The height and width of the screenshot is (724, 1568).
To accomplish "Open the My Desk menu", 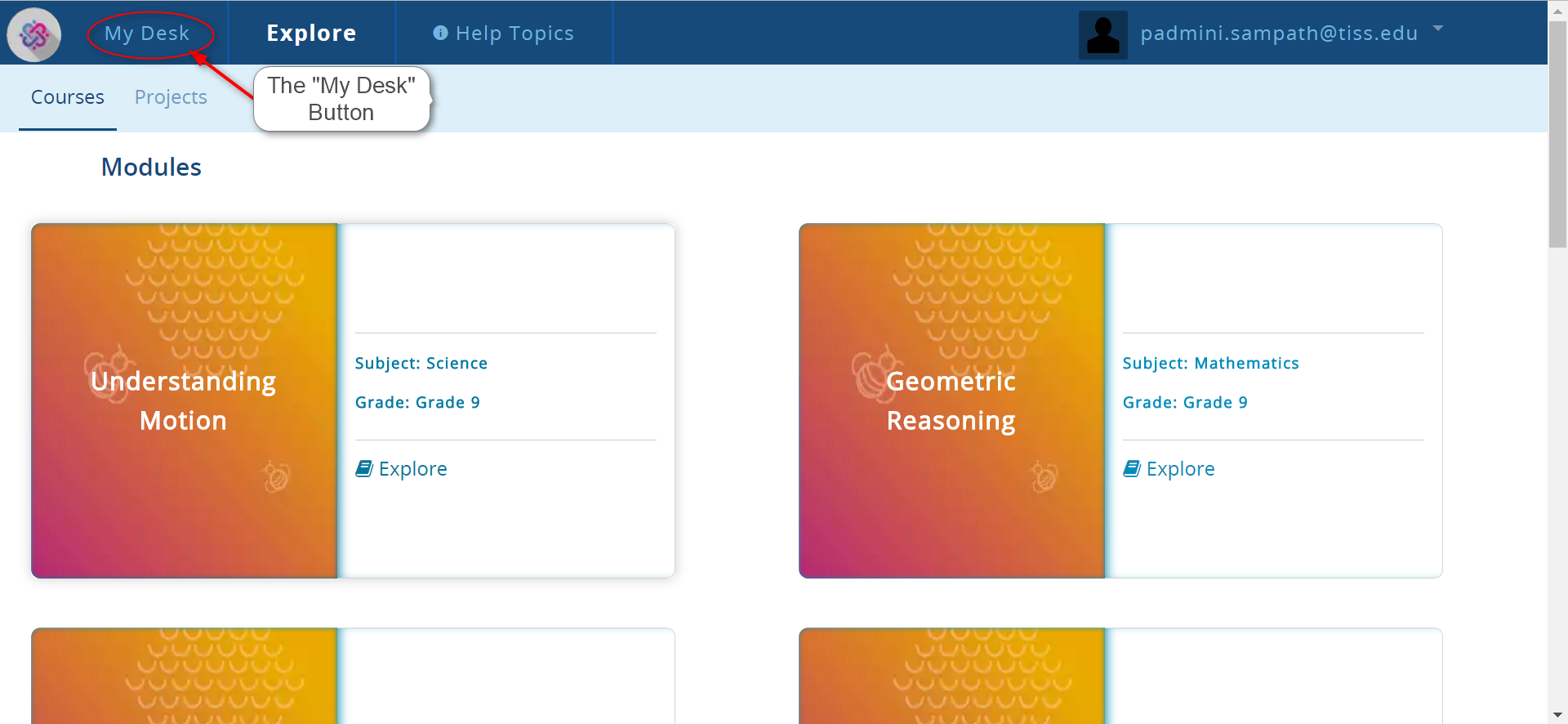I will 147,34.
